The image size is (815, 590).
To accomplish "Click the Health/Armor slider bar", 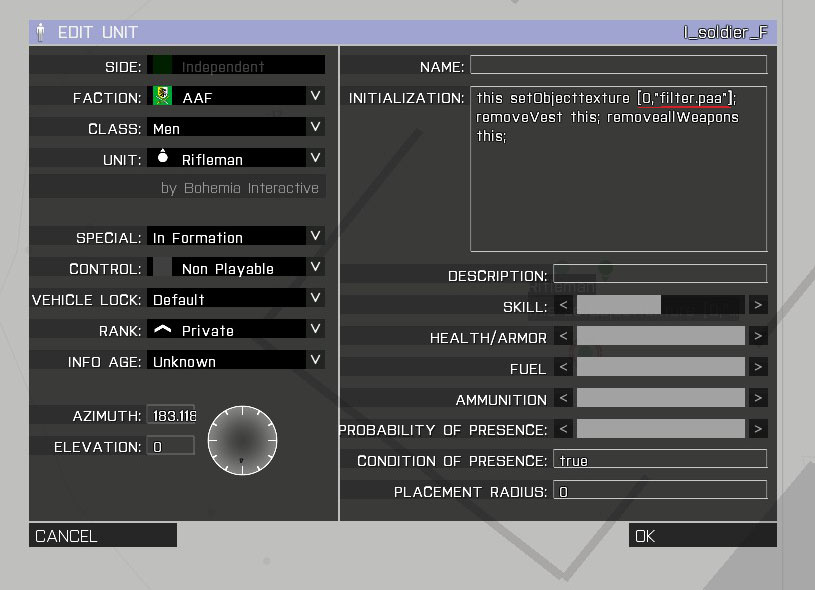I will 661,336.
